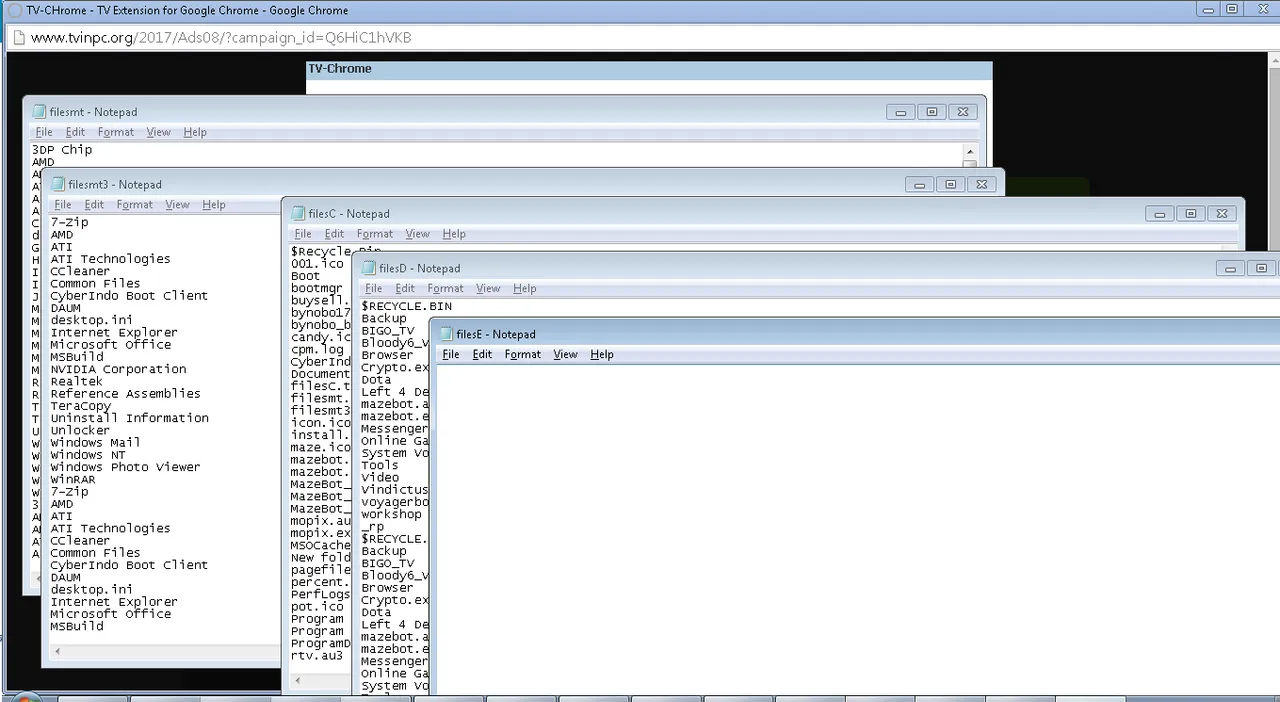Open Edit menu in filesE Notepad

pyautogui.click(x=482, y=354)
